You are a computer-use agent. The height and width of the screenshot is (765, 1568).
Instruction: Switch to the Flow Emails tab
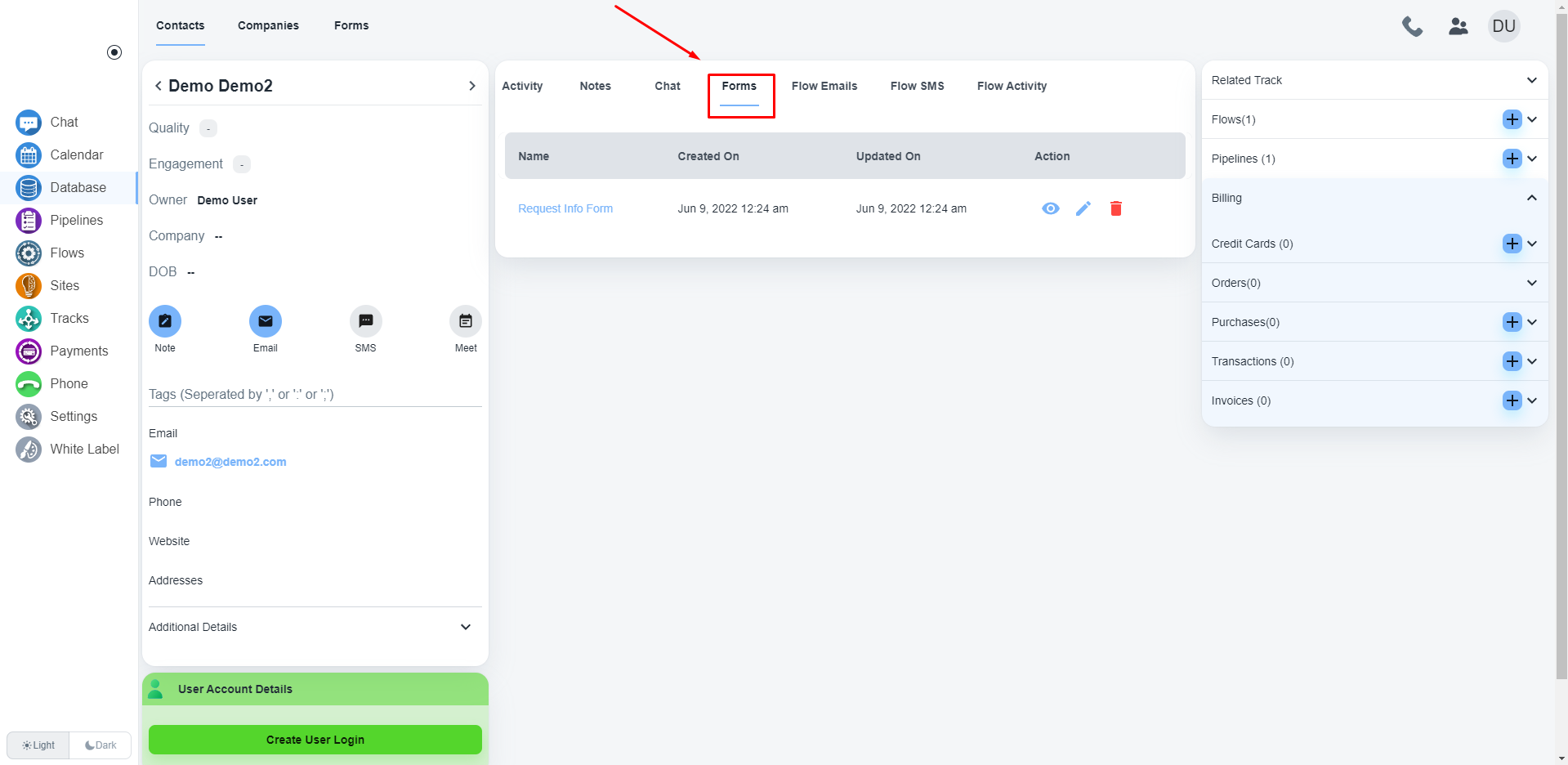tap(824, 86)
